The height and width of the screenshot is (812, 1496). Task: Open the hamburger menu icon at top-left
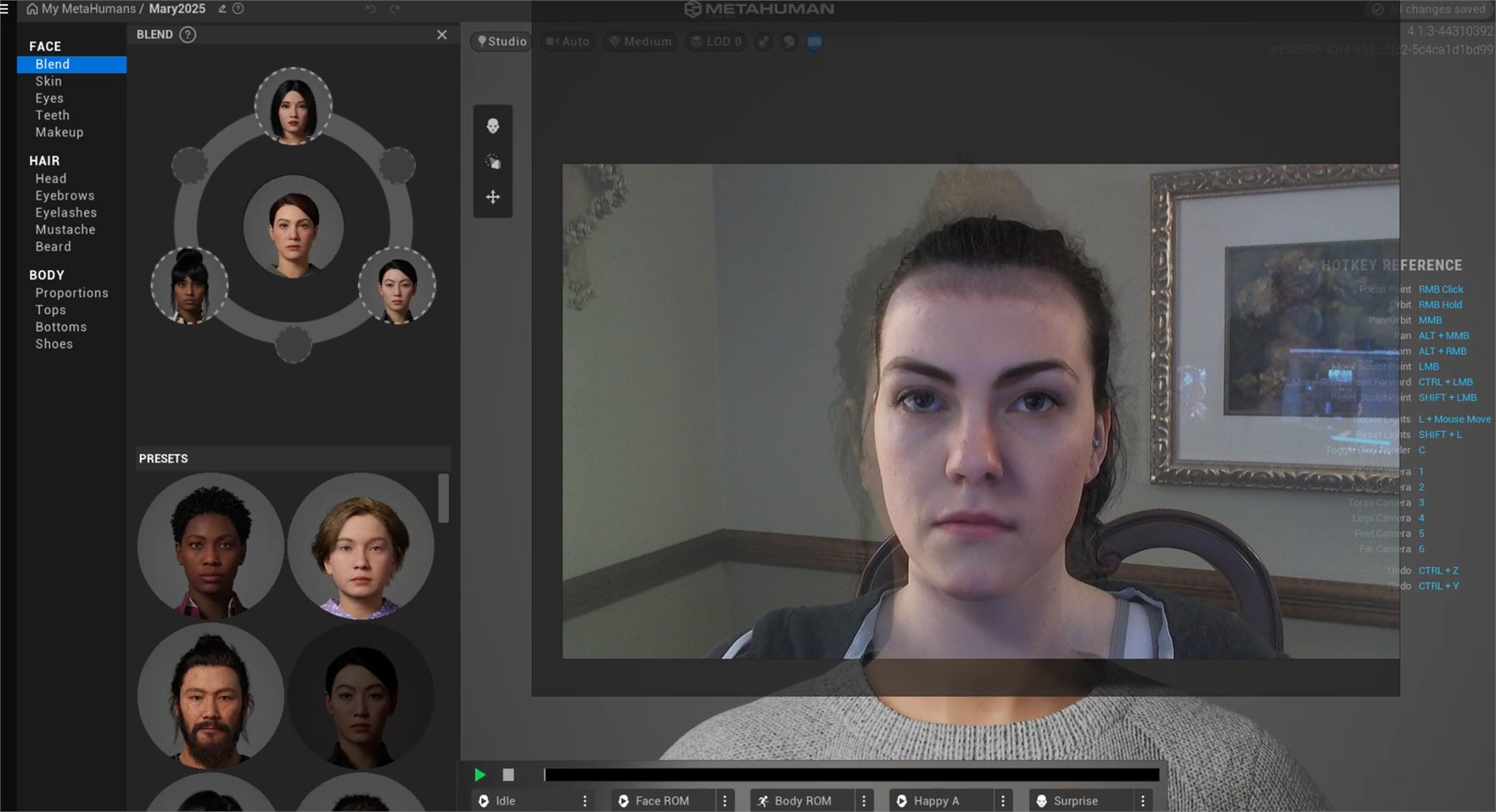pos(4,9)
